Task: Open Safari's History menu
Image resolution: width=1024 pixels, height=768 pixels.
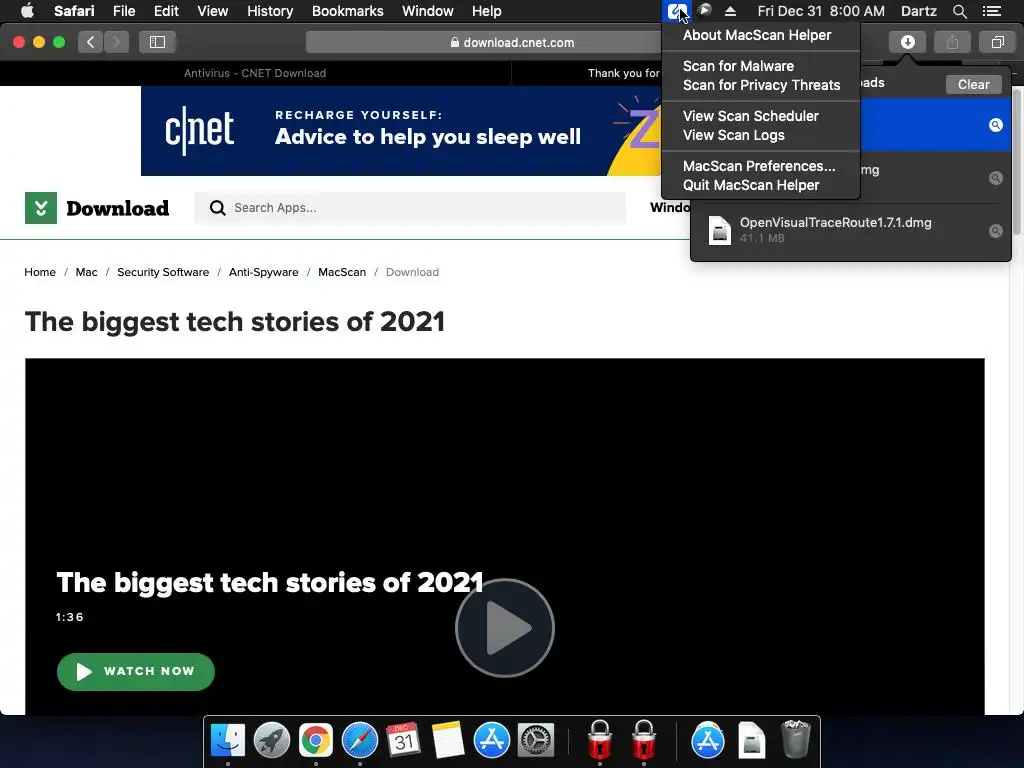Action: (x=270, y=11)
